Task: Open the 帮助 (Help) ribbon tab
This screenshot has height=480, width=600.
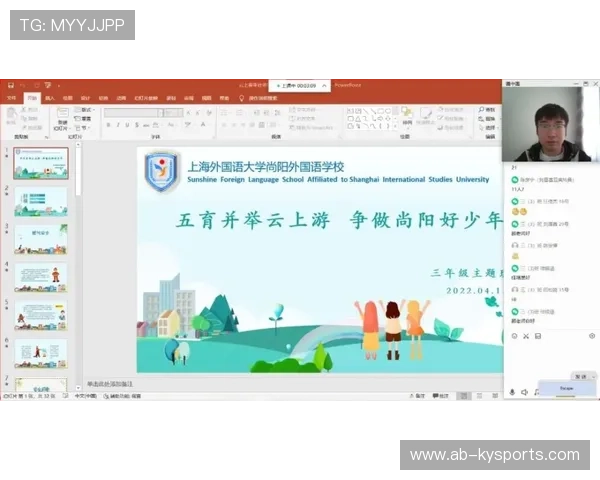Action: click(x=224, y=98)
